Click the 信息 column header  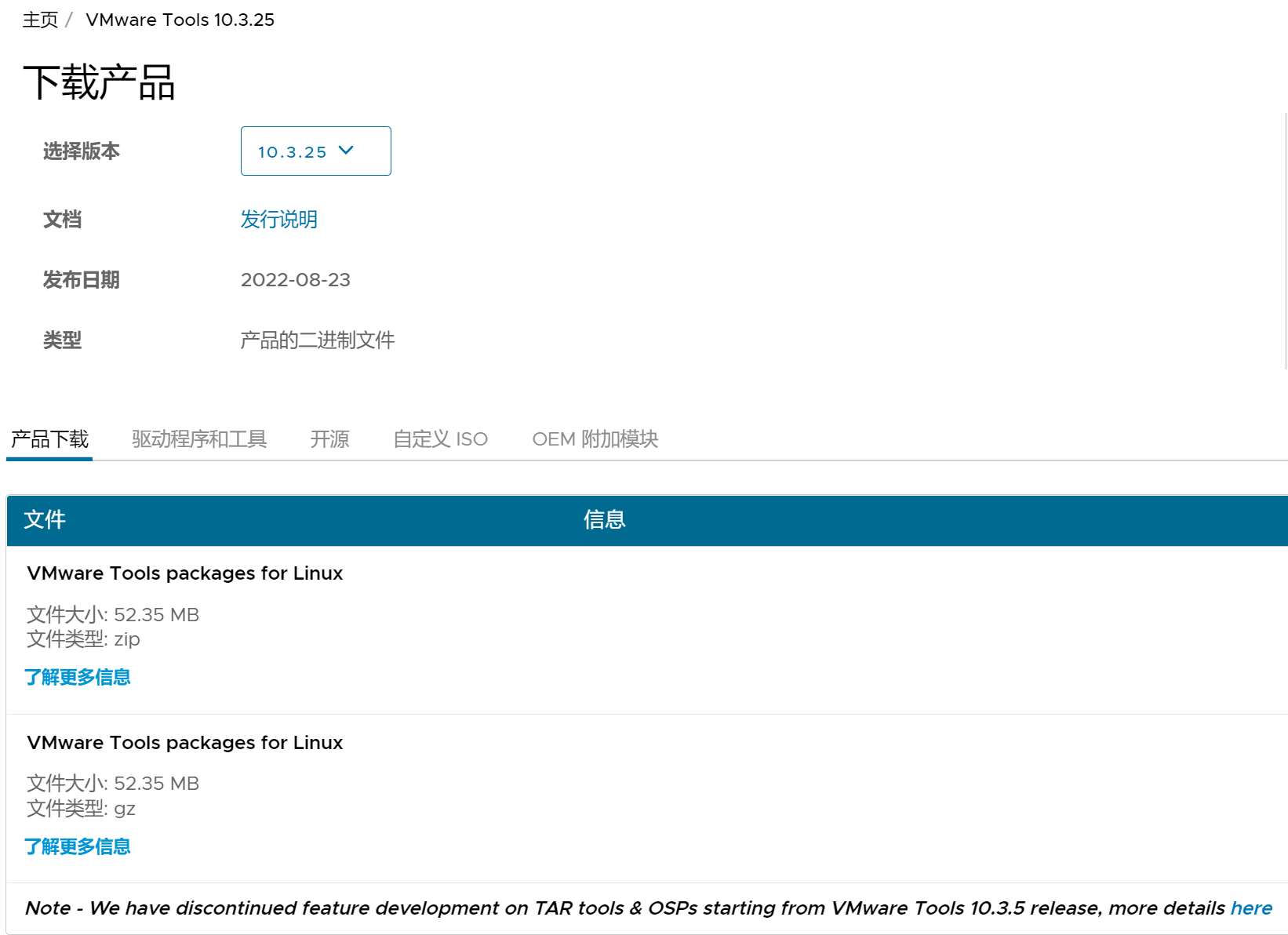coord(604,519)
